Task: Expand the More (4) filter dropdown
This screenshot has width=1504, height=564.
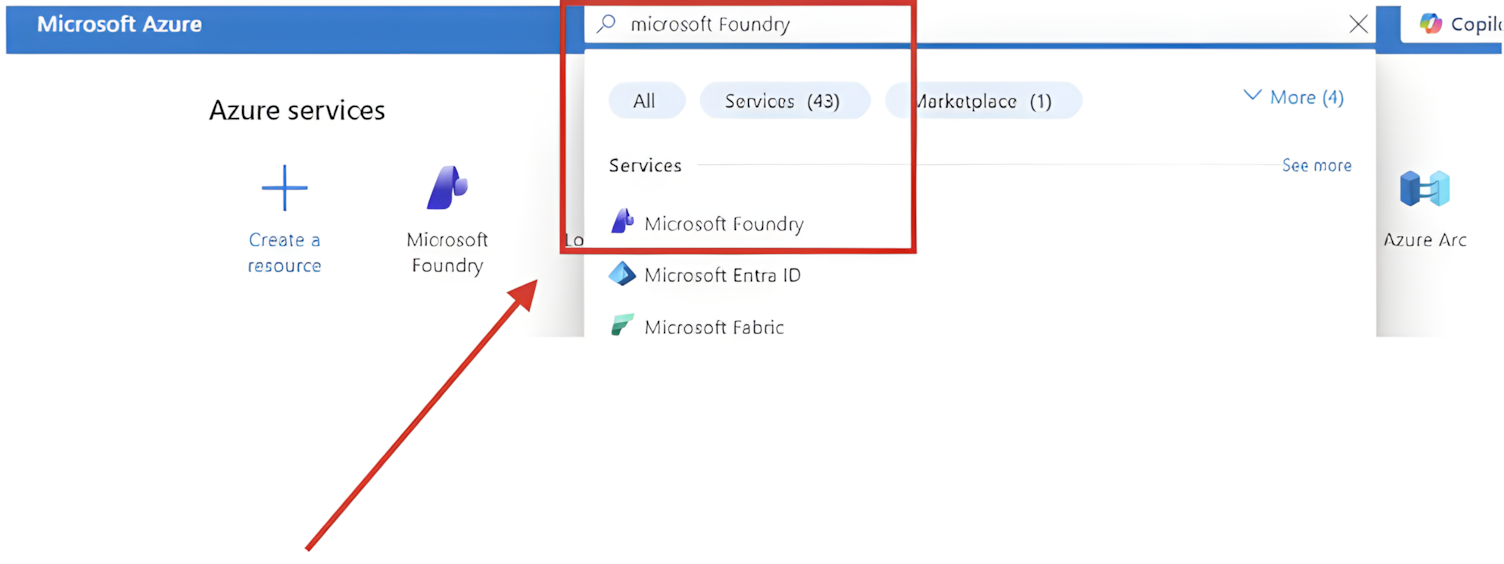Action: click(x=1294, y=97)
